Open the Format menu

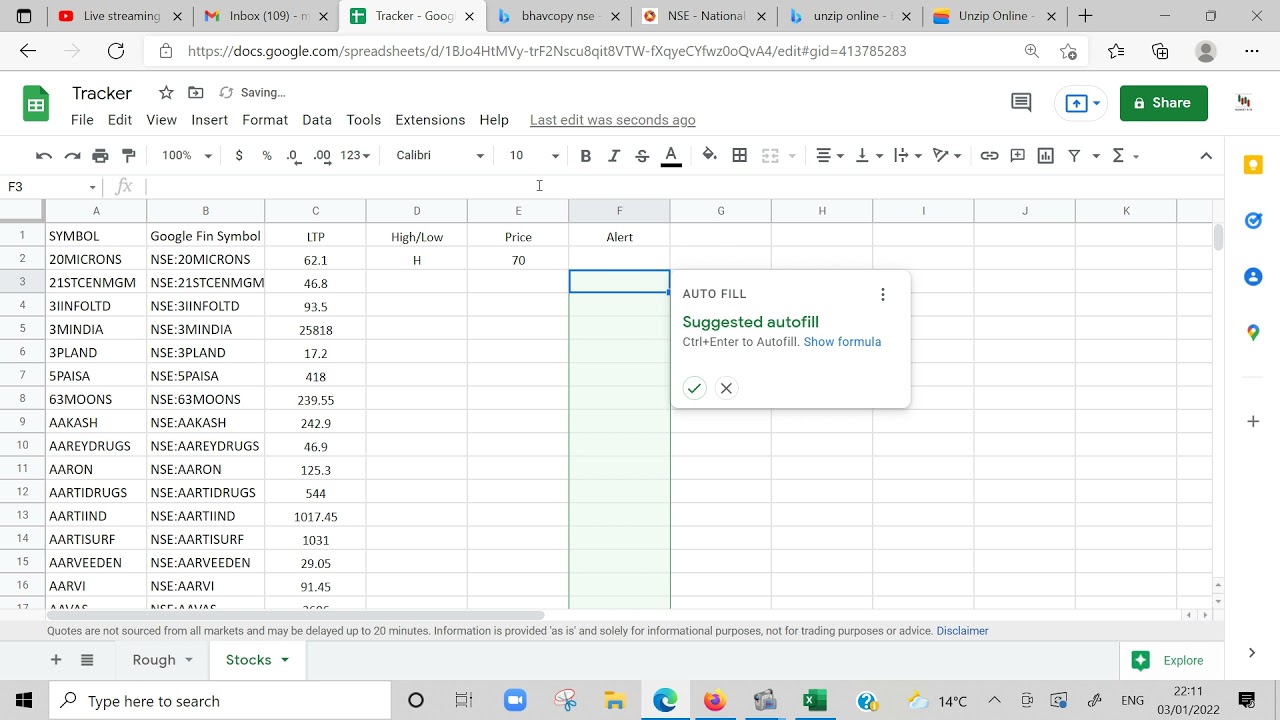coord(265,120)
